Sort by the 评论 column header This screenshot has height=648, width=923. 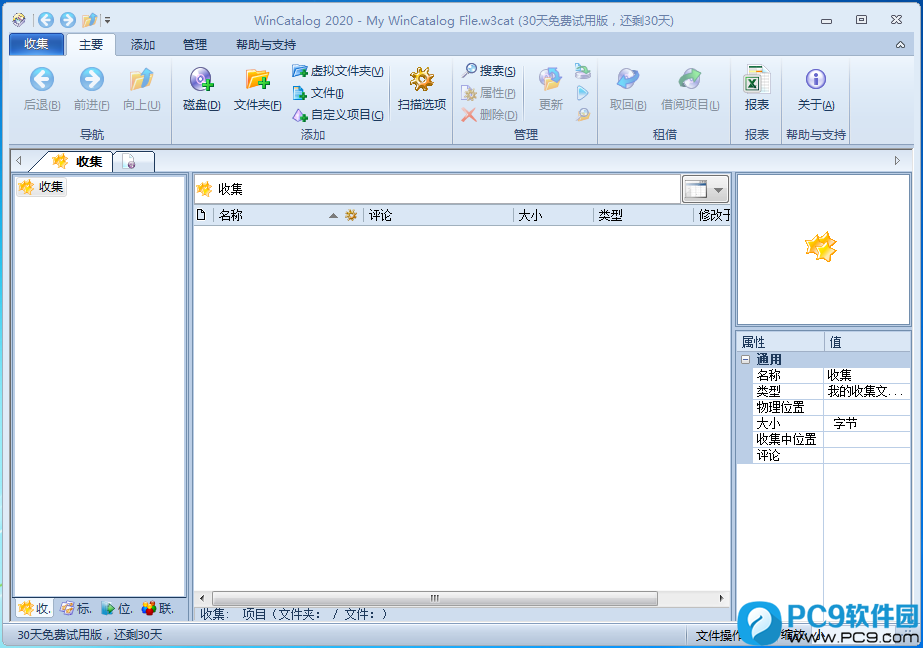click(438, 215)
